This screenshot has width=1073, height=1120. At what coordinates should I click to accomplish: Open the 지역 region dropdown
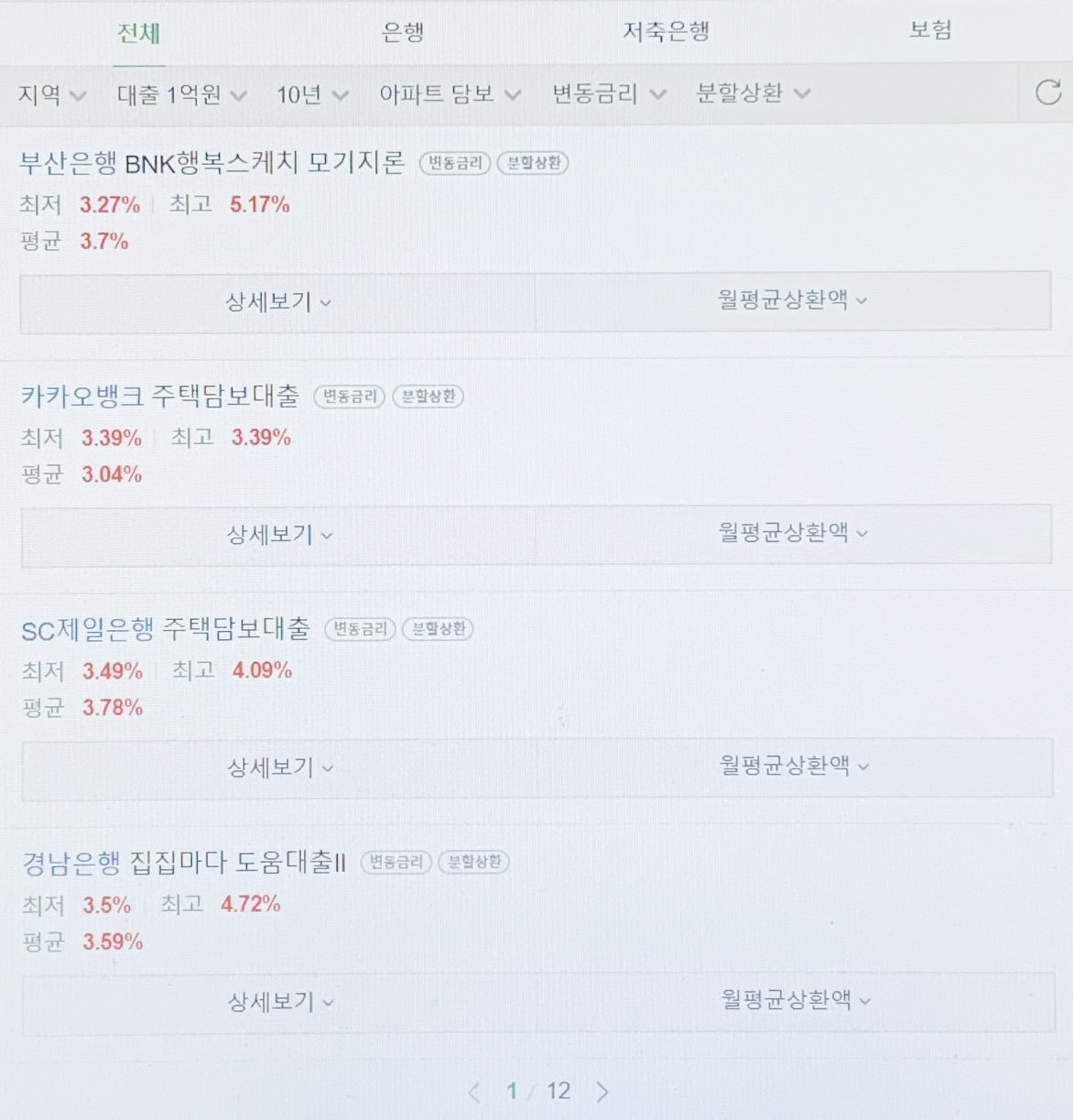[x=52, y=94]
